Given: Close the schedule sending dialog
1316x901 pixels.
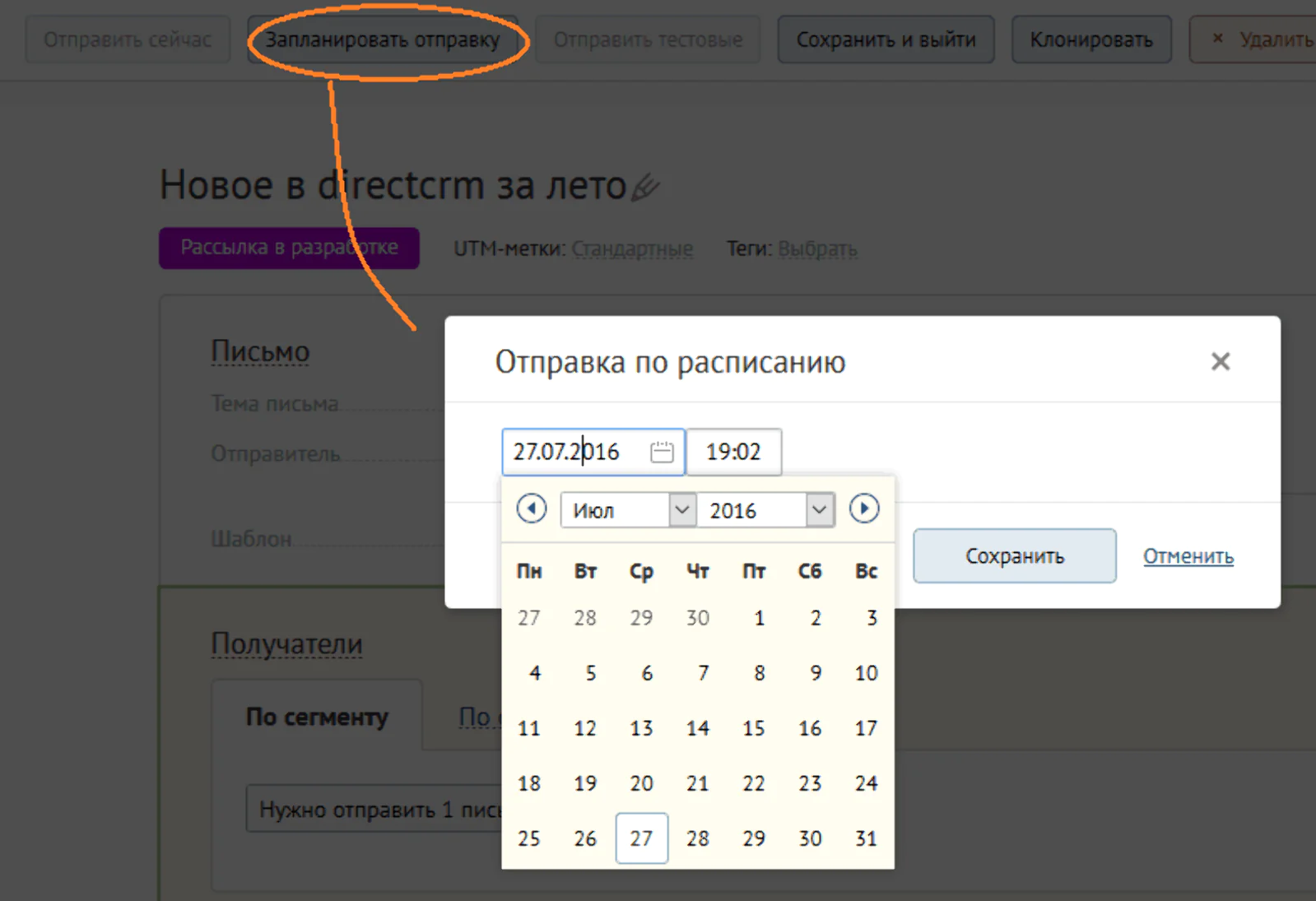Looking at the screenshot, I should tap(1221, 361).
